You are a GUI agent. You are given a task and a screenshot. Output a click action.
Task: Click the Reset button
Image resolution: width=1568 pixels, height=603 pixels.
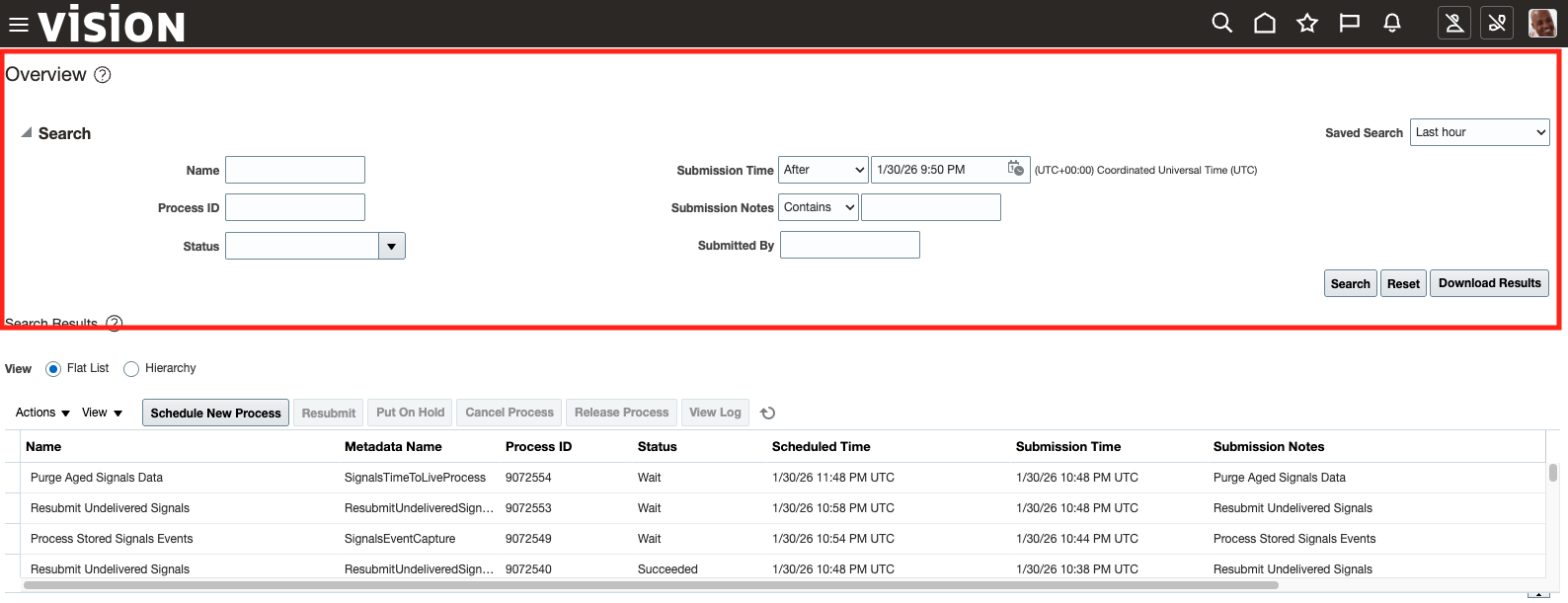[1403, 283]
